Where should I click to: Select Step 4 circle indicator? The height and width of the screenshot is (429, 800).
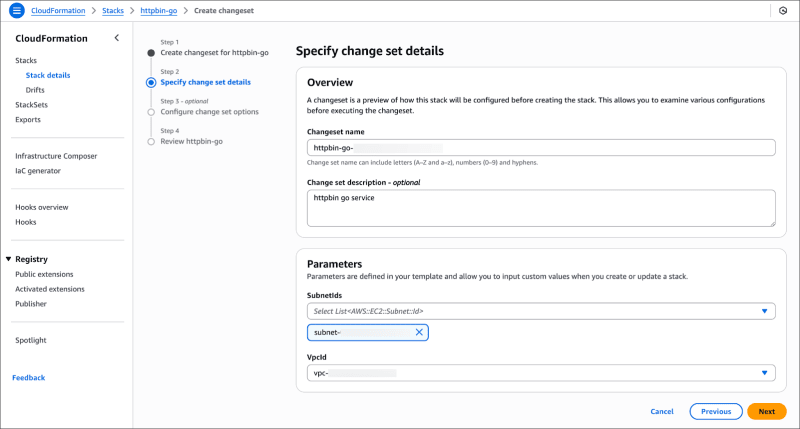(x=151, y=141)
